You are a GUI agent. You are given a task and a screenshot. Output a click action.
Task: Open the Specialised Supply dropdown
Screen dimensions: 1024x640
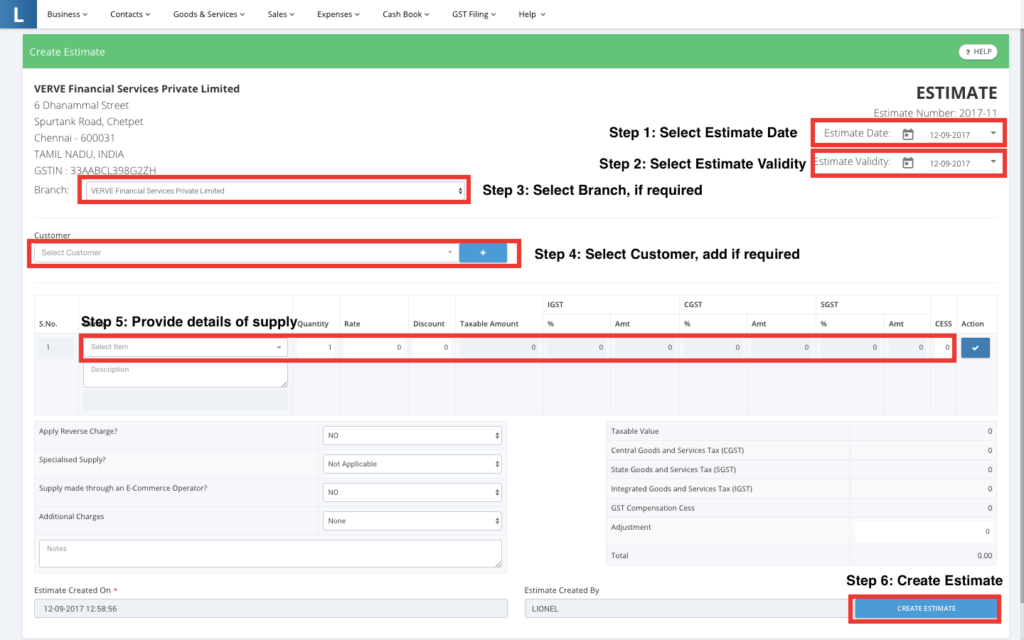tap(412, 463)
